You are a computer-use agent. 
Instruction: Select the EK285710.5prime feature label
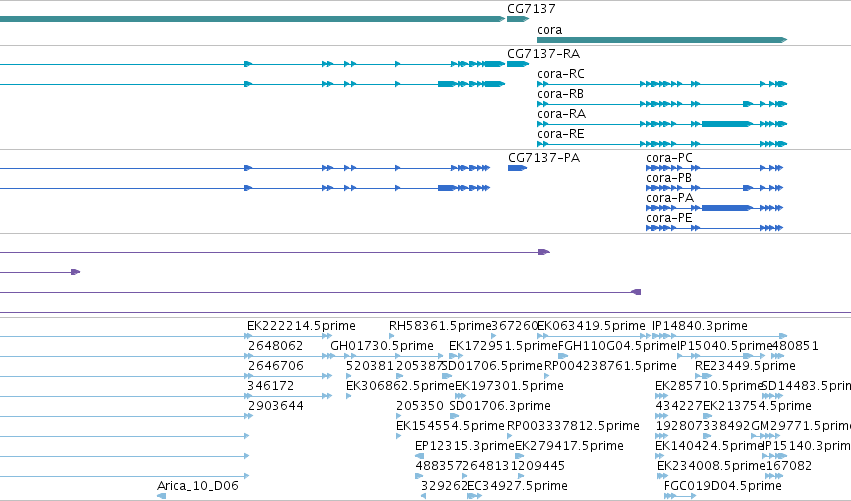pos(709,386)
